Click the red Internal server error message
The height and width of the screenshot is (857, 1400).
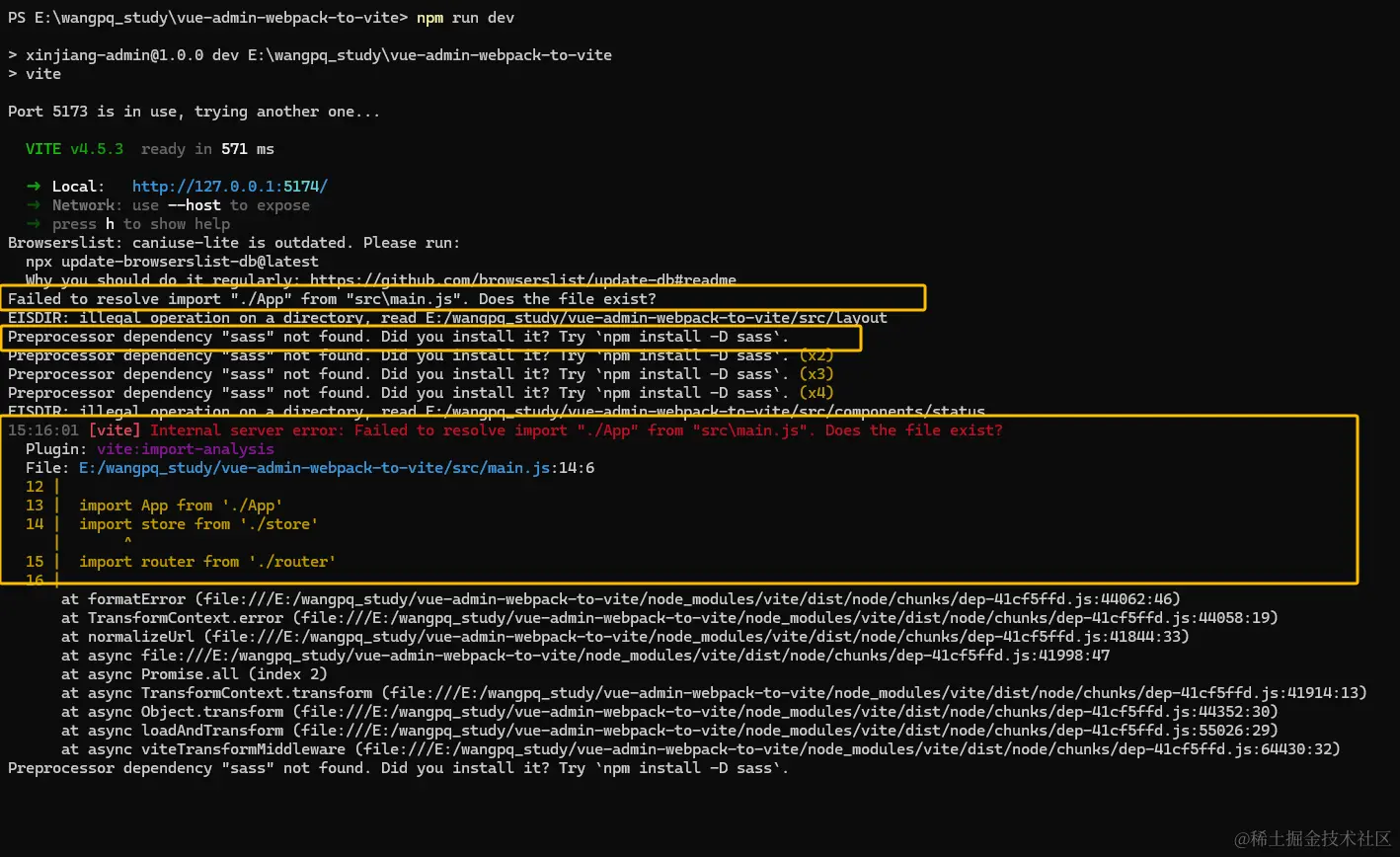tap(577, 430)
